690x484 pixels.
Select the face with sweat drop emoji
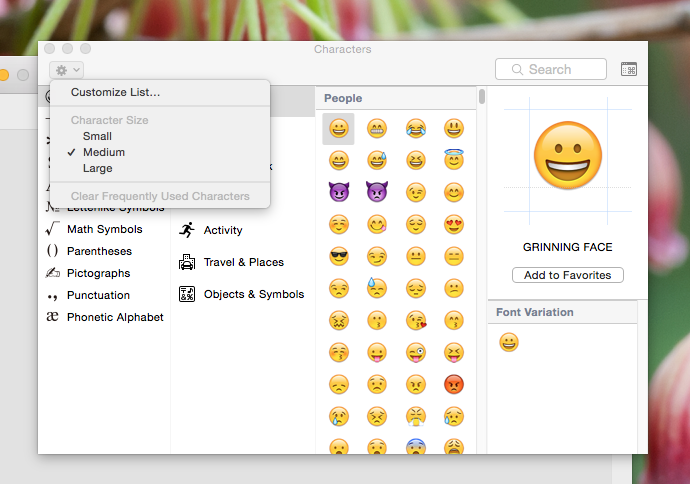(377, 288)
